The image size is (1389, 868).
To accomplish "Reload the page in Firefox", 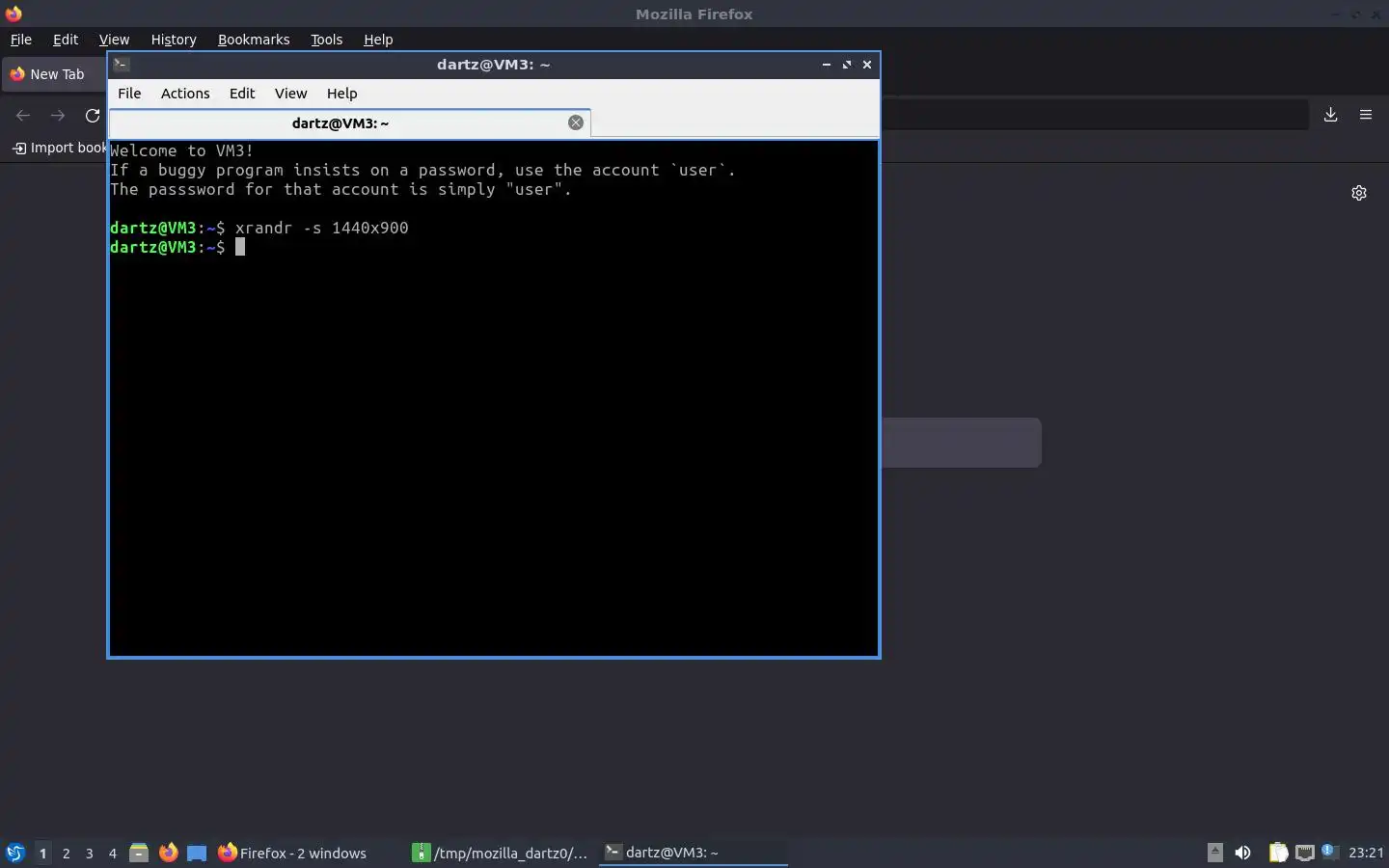I will click(x=93, y=116).
